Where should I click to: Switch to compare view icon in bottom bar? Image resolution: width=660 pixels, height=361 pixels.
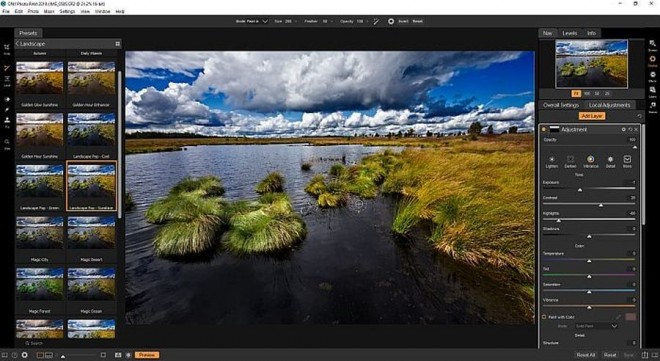49,355
